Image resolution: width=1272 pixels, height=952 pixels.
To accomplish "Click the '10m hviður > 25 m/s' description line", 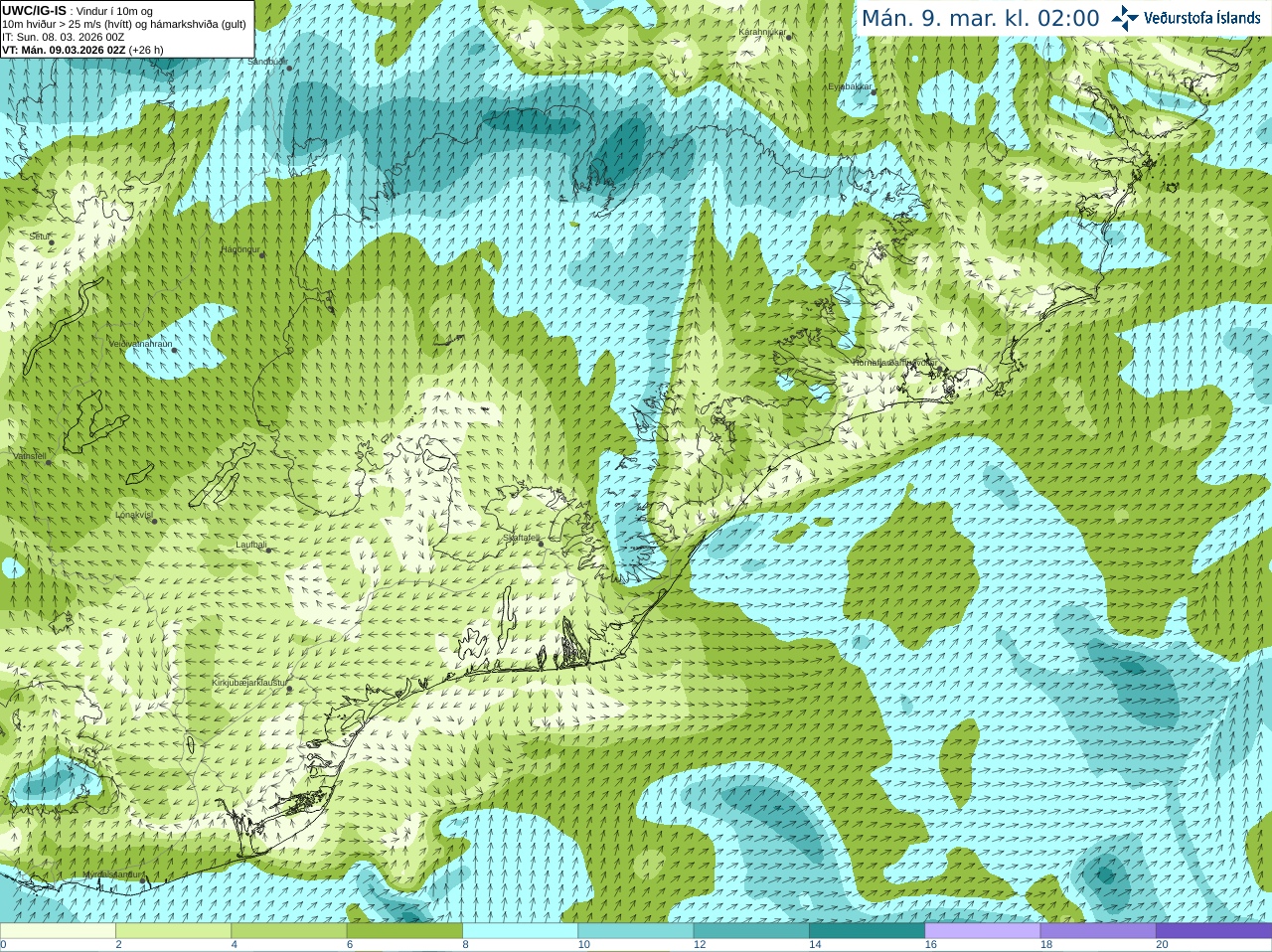I will [x=124, y=24].
